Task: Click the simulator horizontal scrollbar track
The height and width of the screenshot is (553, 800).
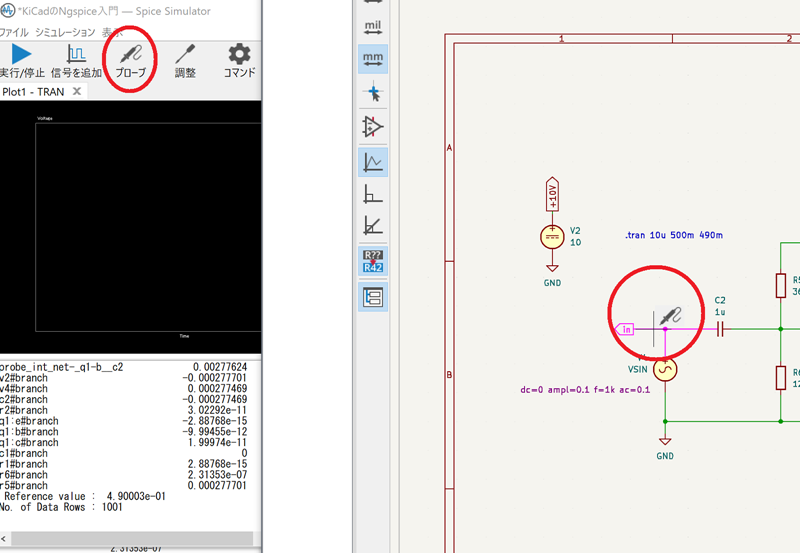Action: [x=132, y=538]
